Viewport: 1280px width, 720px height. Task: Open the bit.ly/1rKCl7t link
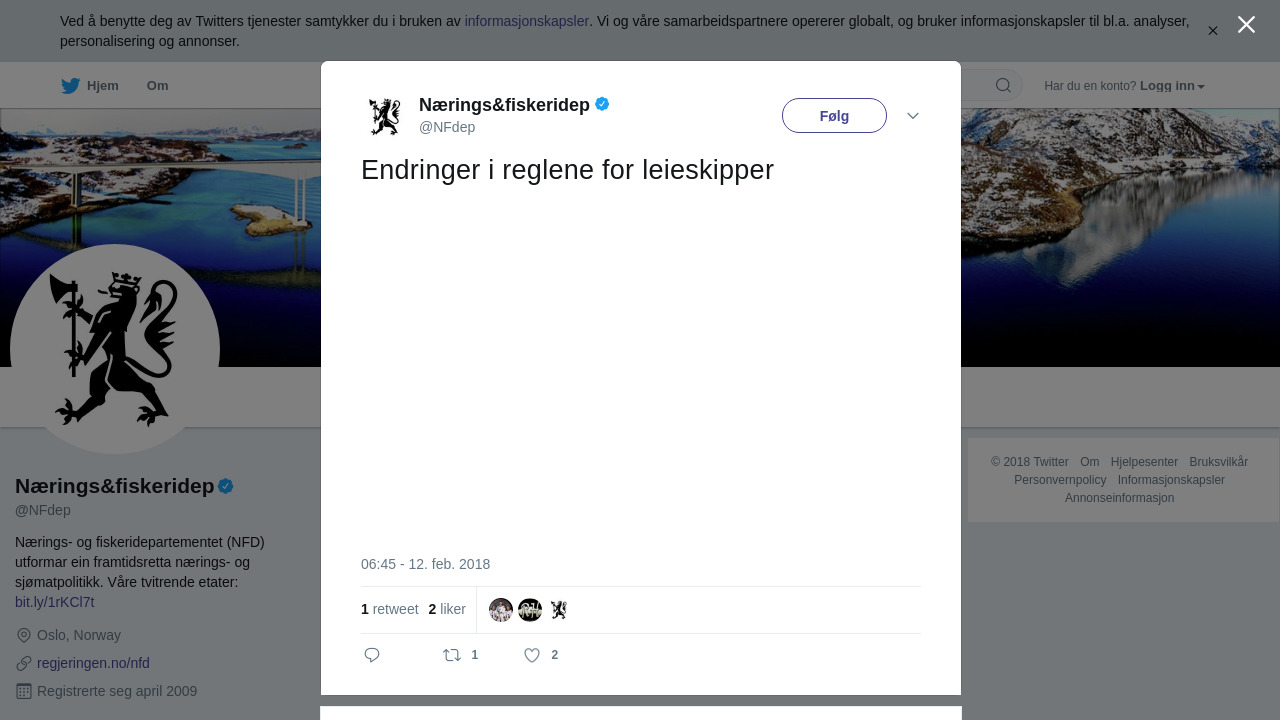(x=55, y=602)
